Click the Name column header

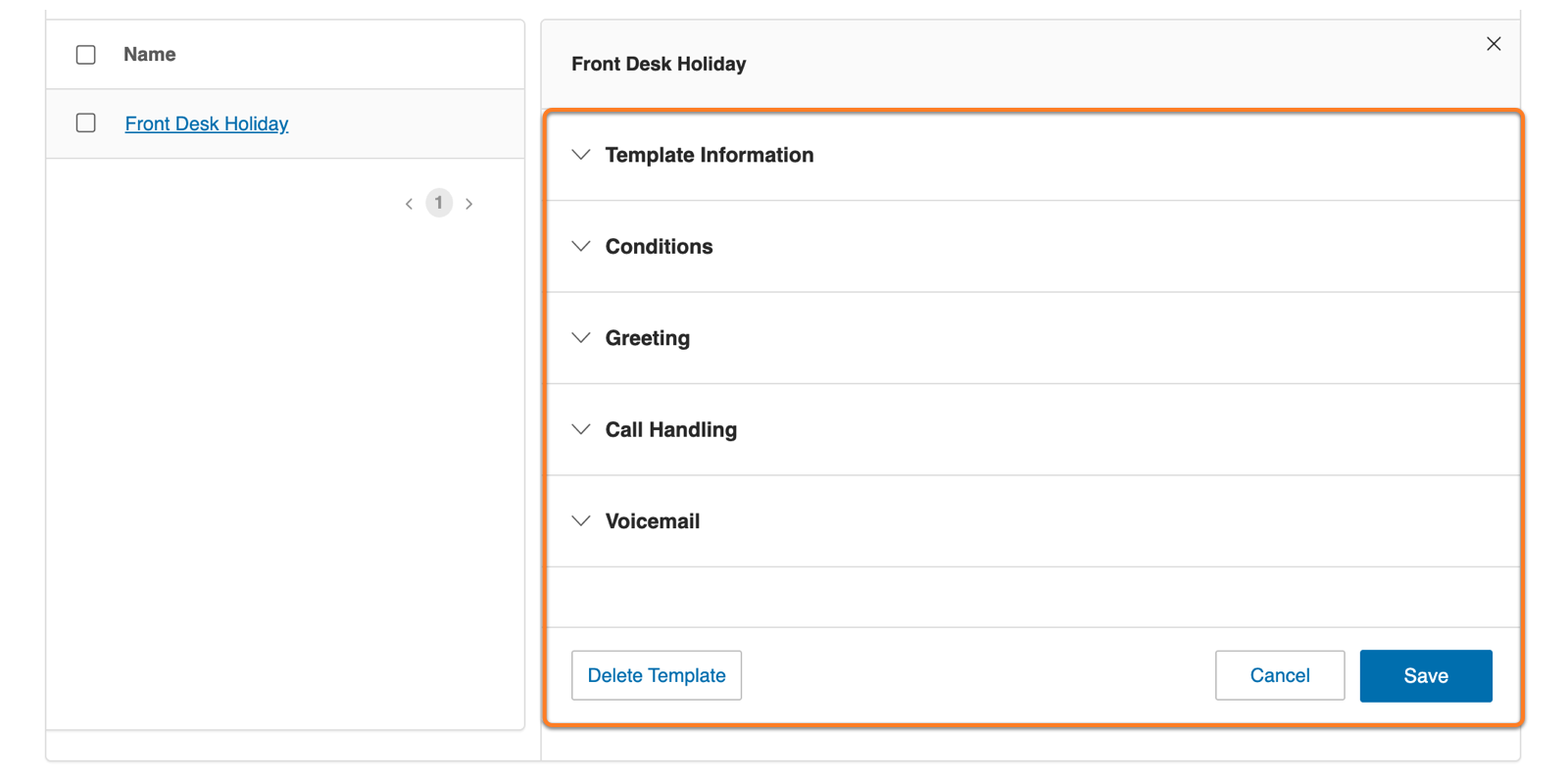pyautogui.click(x=150, y=55)
